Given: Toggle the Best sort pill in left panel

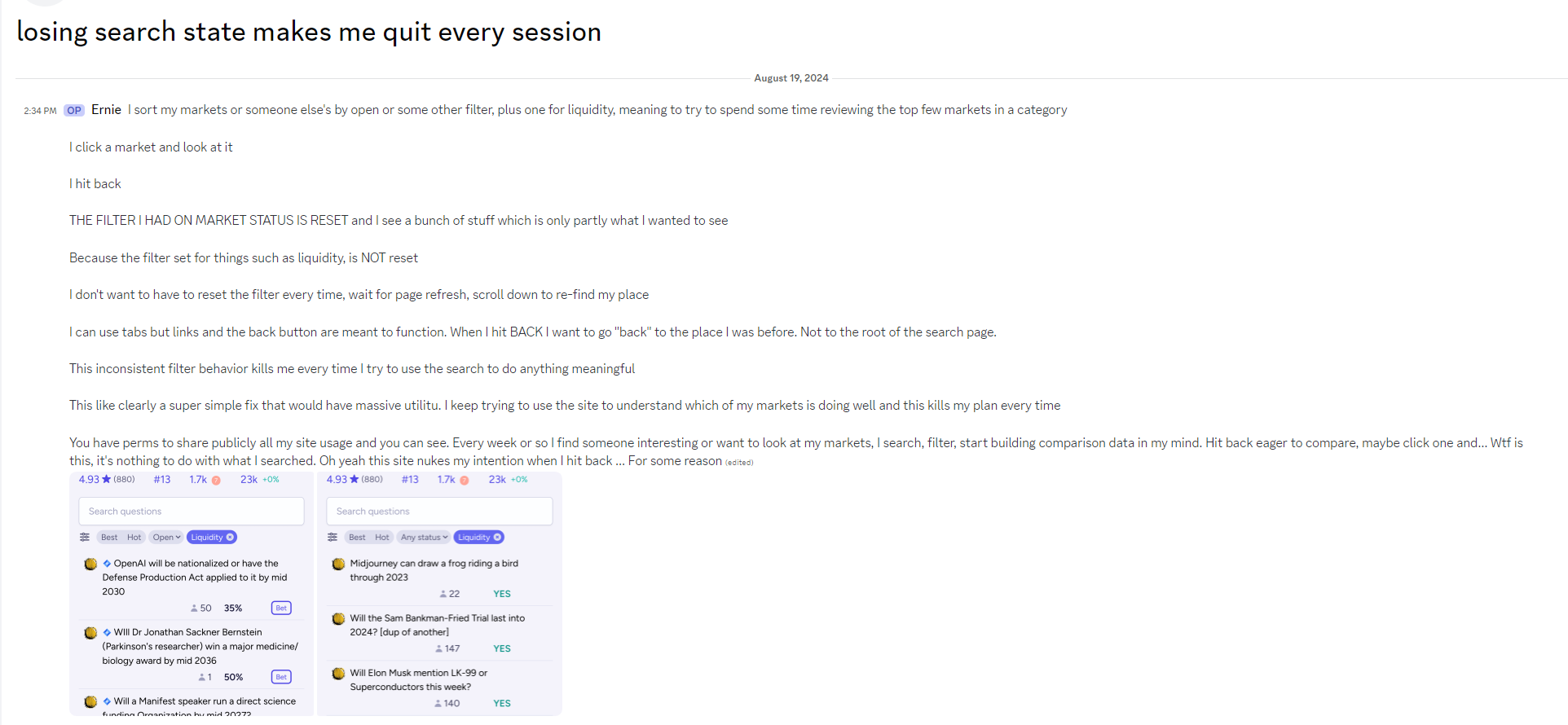Looking at the screenshot, I should click(x=109, y=537).
